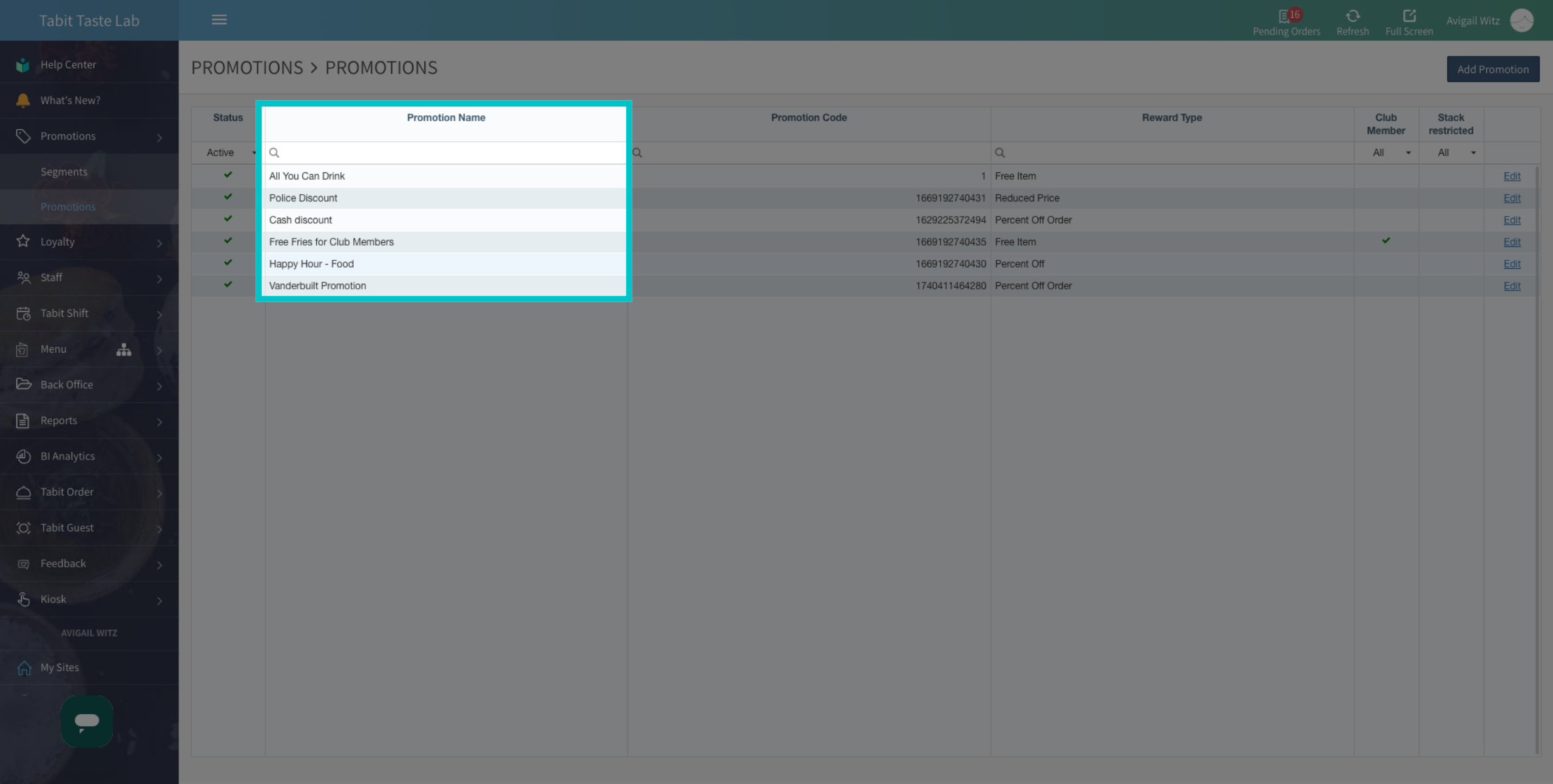The image size is (1553, 784).
Task: Select the Promotions submenu item
Action: coord(89,207)
